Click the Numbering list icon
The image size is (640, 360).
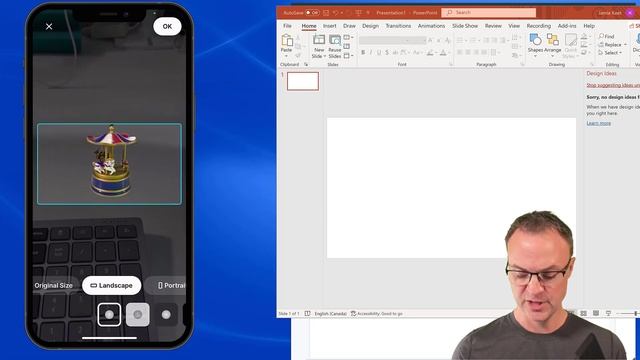point(473,40)
